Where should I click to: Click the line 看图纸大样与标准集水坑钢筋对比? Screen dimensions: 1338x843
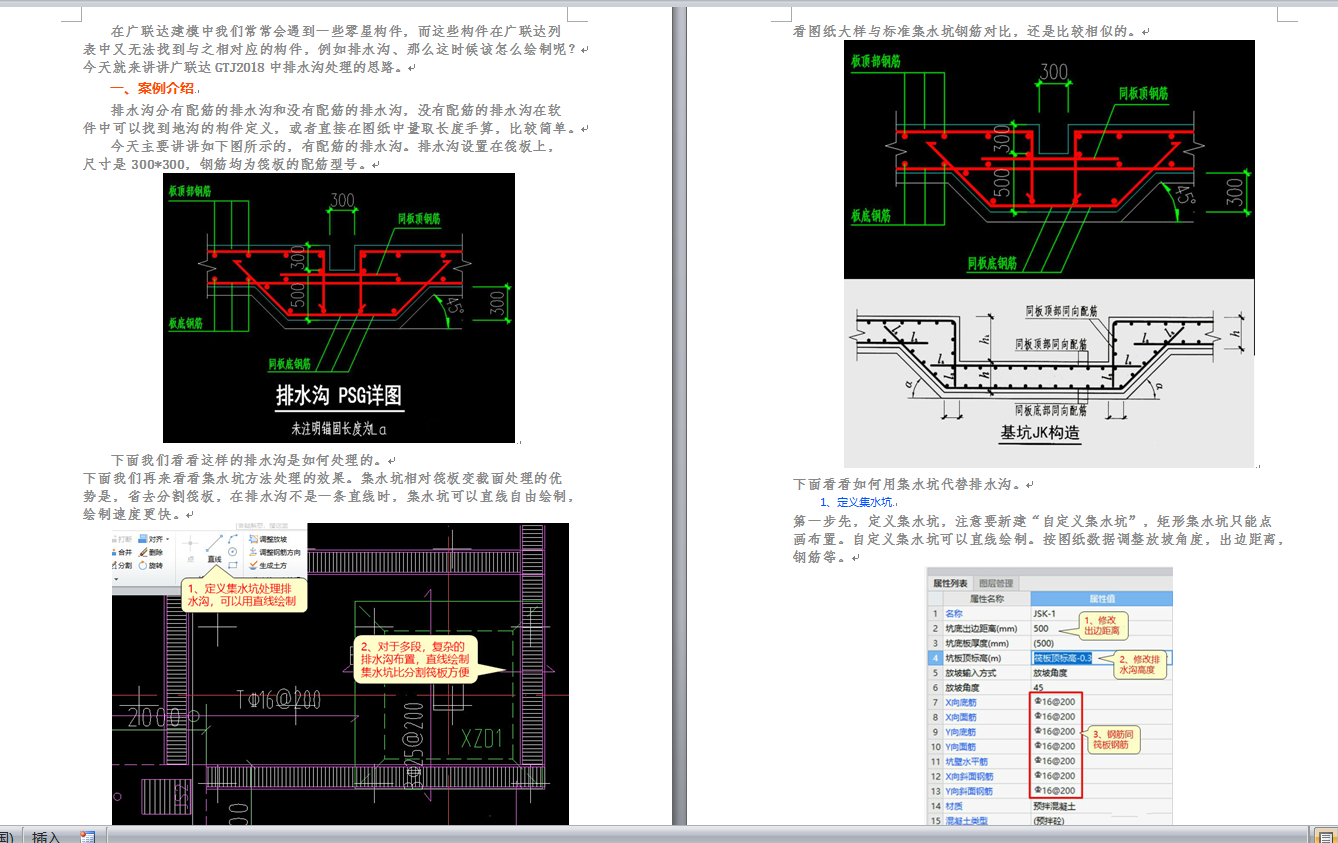(964, 31)
